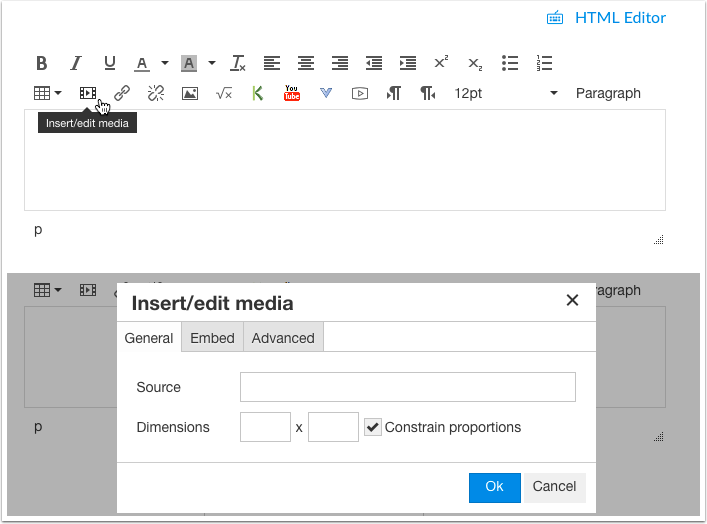Set left-to-right text direction
707x524 pixels.
(x=394, y=93)
